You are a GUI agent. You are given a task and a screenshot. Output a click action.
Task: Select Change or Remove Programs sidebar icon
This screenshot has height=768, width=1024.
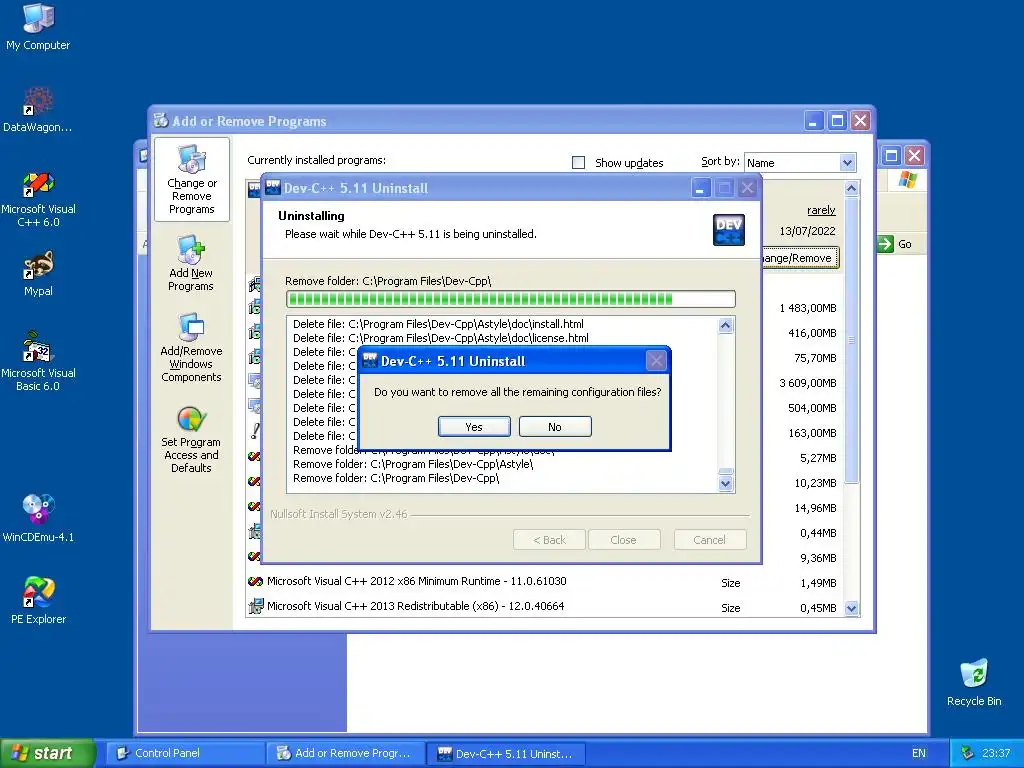click(x=191, y=179)
